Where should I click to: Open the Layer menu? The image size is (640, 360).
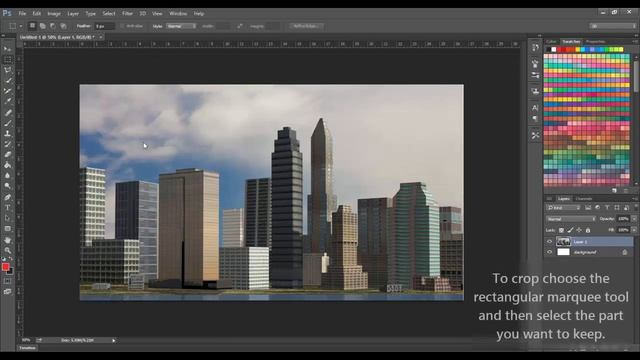[73, 13]
